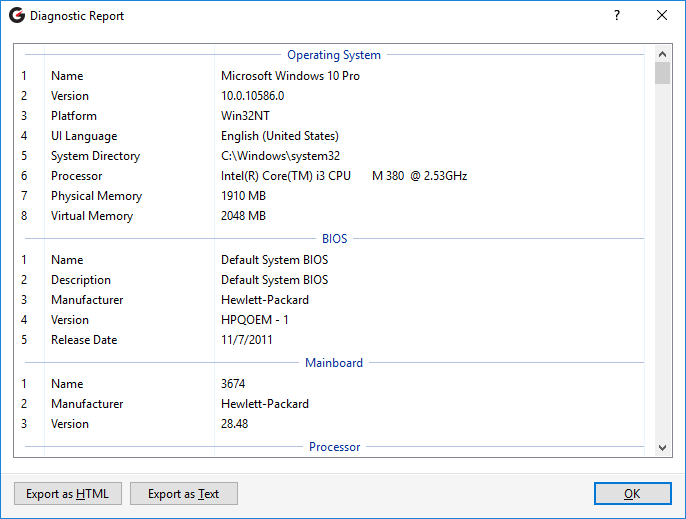Image resolution: width=686 pixels, height=519 pixels.
Task: Select the Mainboard name value 3674
Action: pyautogui.click(x=233, y=384)
